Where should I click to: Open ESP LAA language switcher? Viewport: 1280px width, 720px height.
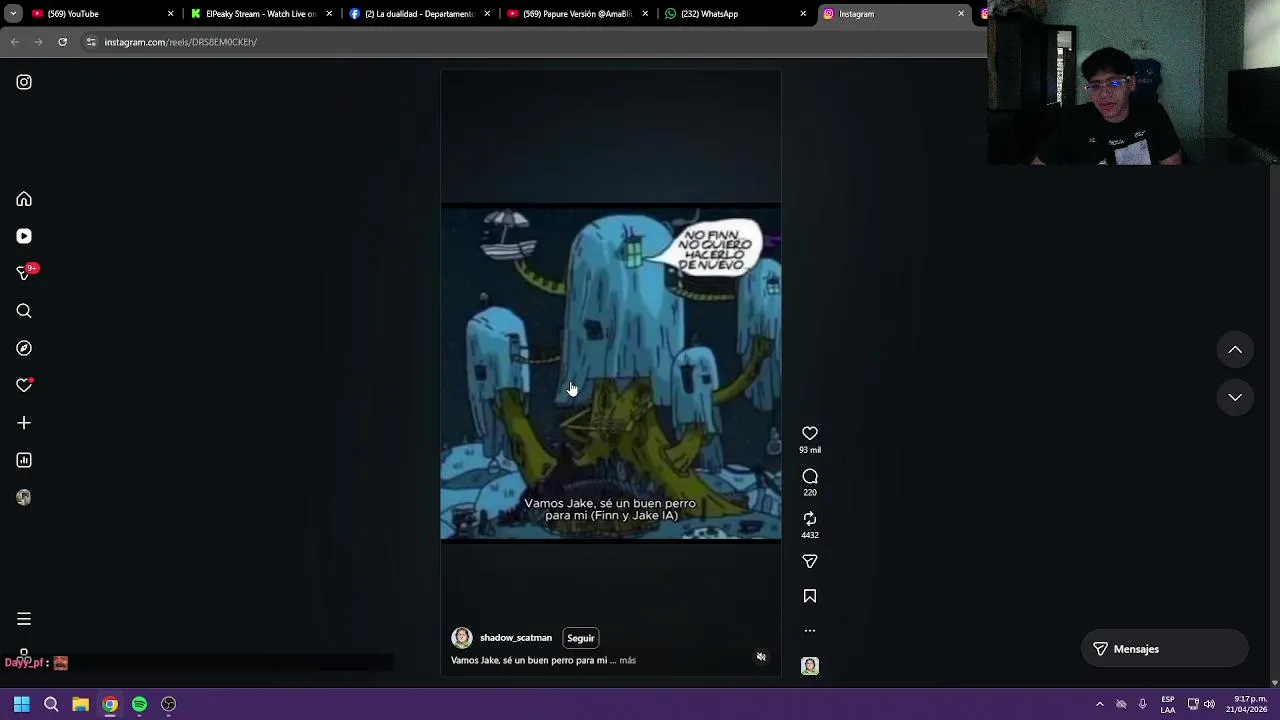(x=1168, y=704)
